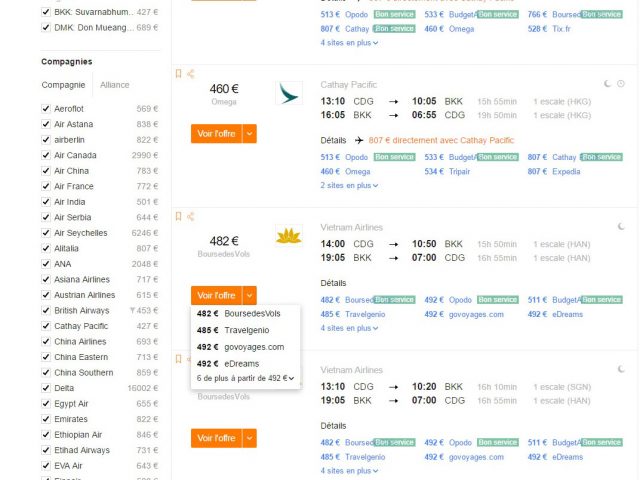
Task: Share the Vietnam Airlines 14:00 flight
Action: point(191,215)
